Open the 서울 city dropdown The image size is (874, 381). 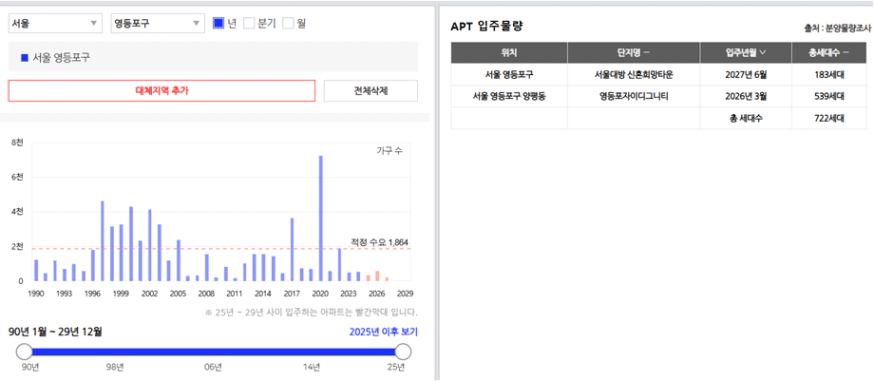click(x=55, y=23)
